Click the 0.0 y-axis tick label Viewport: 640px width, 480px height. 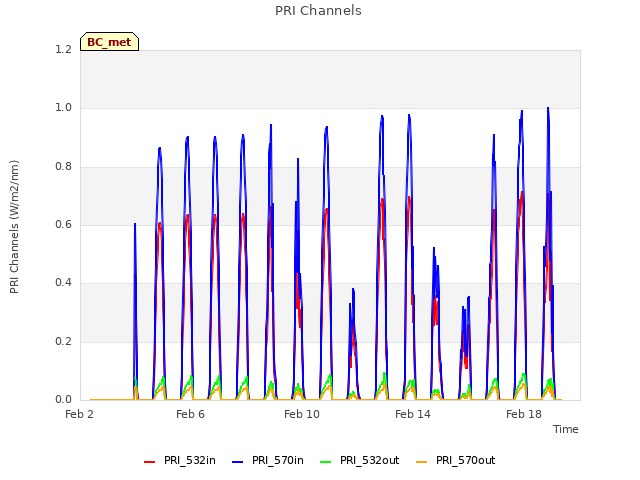63,400
